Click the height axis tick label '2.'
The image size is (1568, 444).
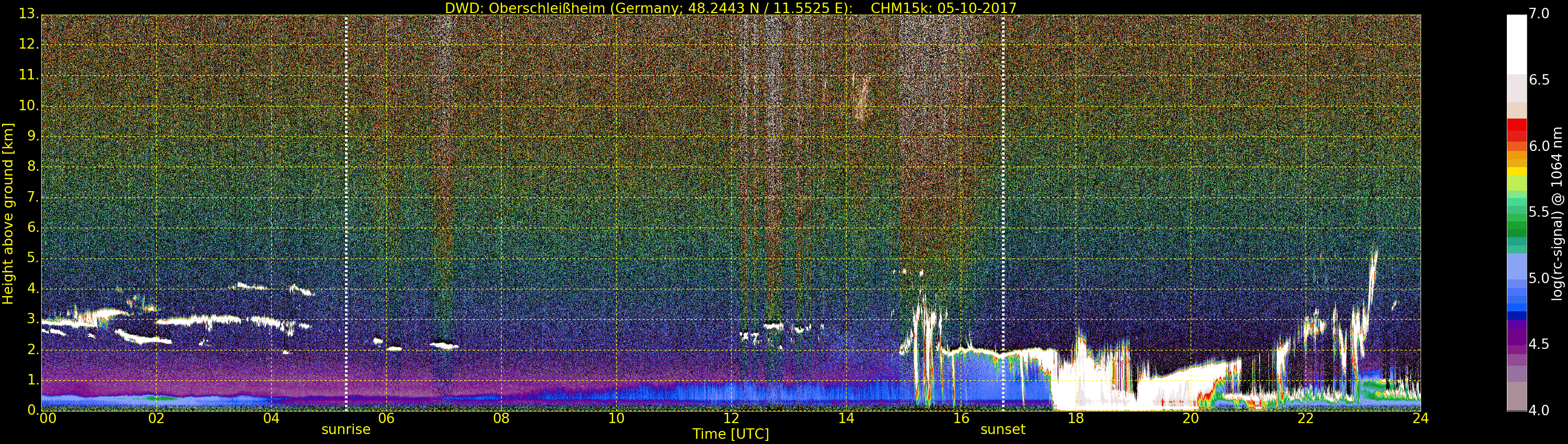pyautogui.click(x=33, y=349)
